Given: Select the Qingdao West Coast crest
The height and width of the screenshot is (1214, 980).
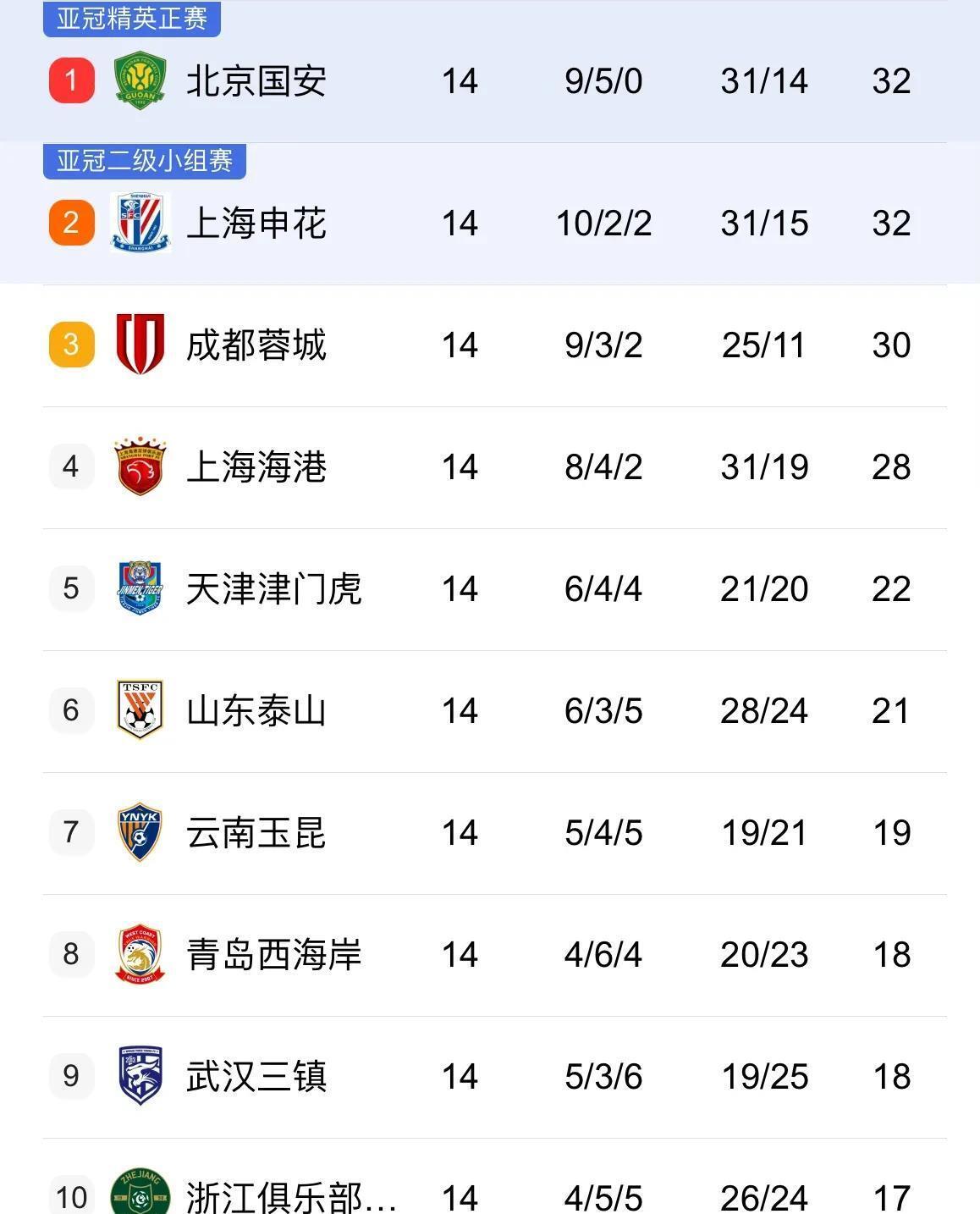Looking at the screenshot, I should pos(140,954).
